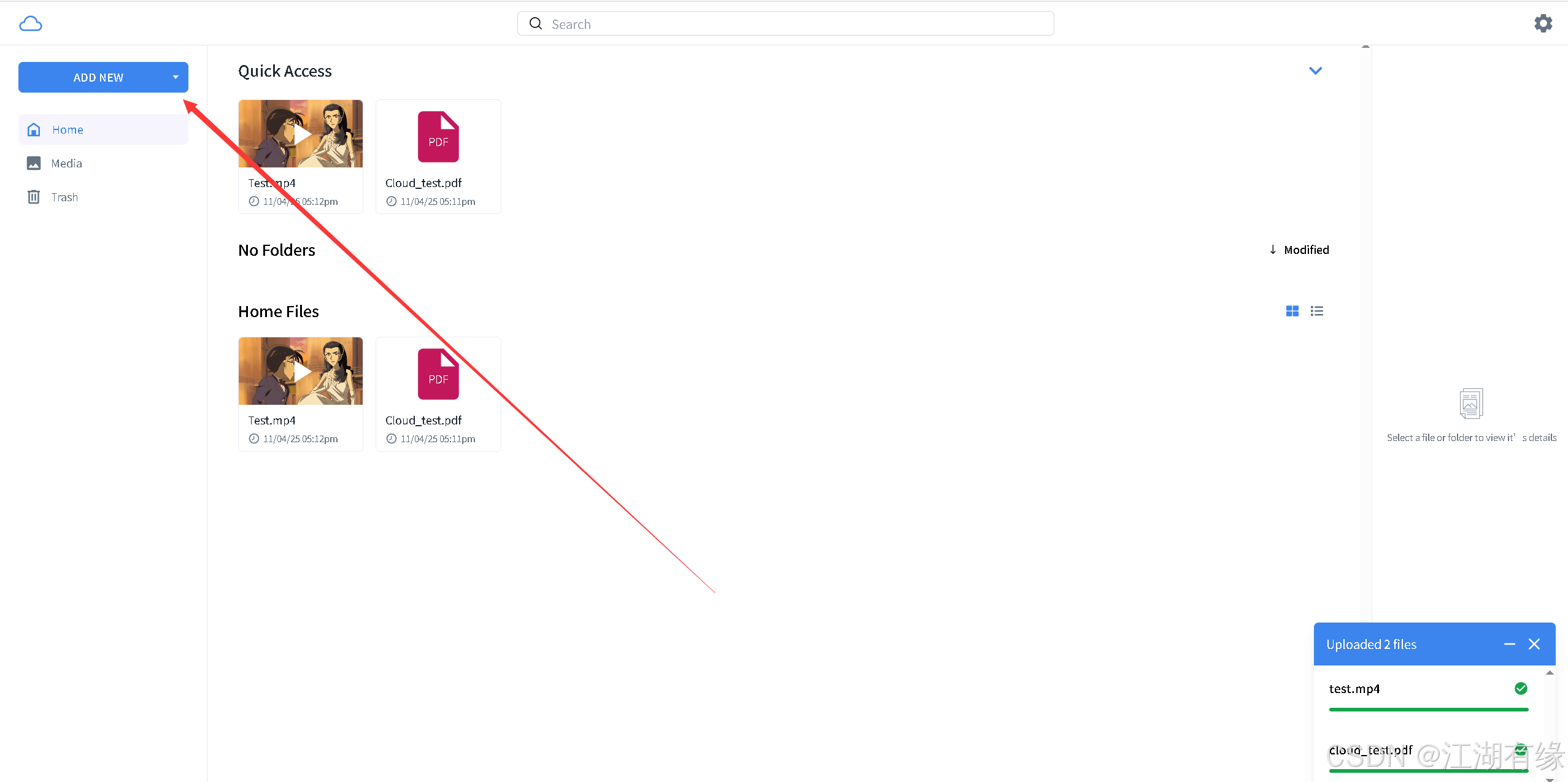Click the PDF icon in Quick Access
This screenshot has width=1568, height=782.
click(438, 137)
